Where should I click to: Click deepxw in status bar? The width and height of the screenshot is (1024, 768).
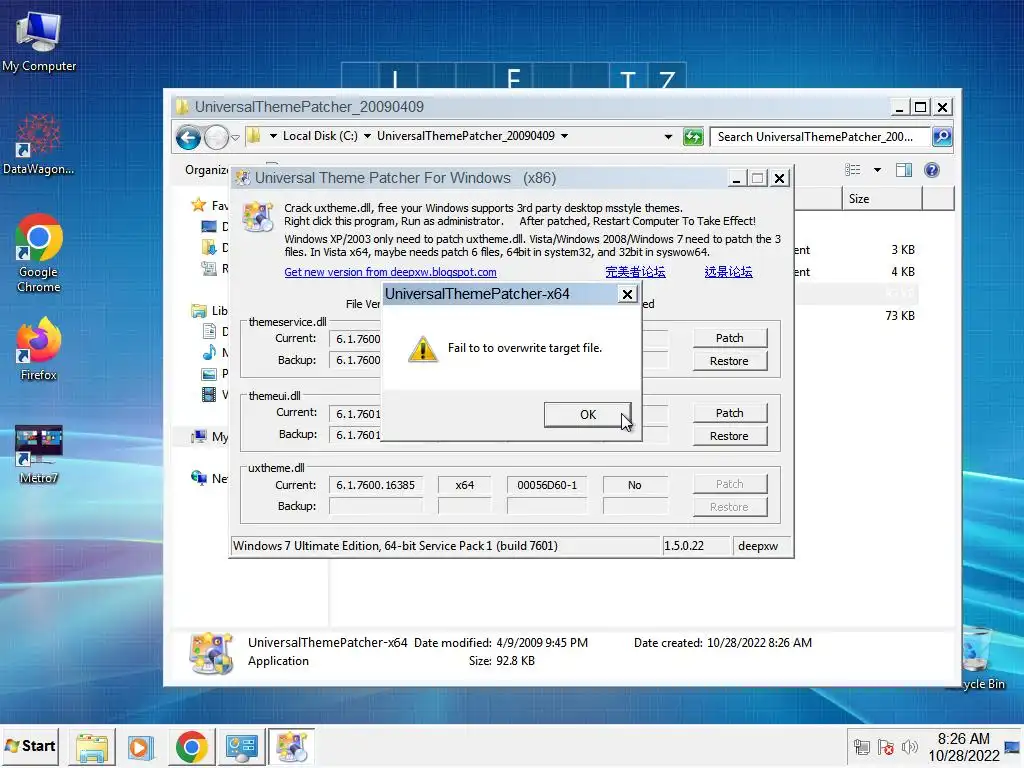[761, 546]
